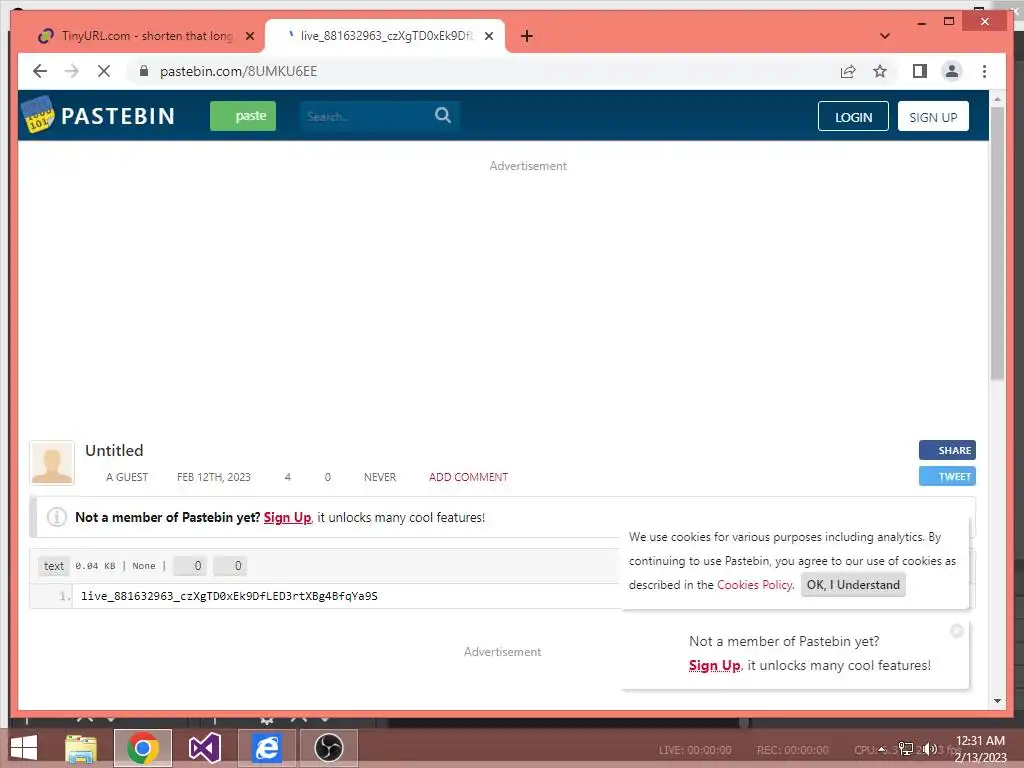Click the site lock security icon
The image size is (1024, 768).
pyautogui.click(x=144, y=71)
